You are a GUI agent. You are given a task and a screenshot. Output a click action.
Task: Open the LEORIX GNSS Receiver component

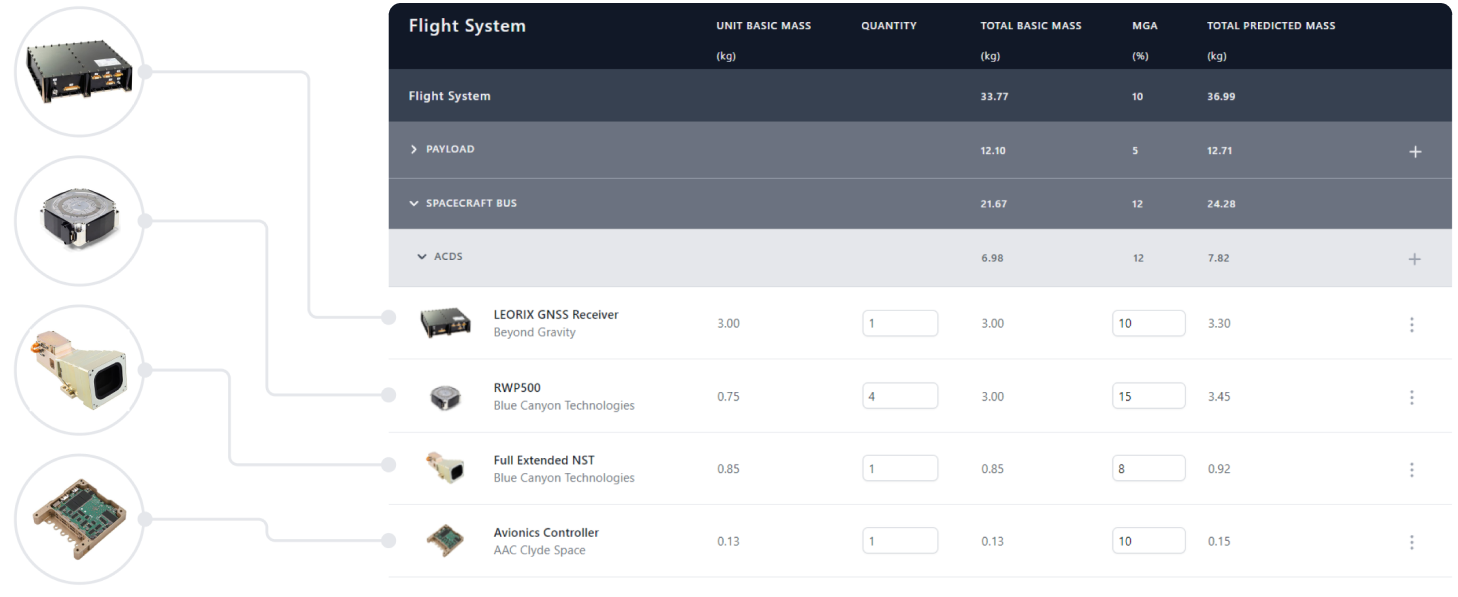pyautogui.click(x=556, y=314)
